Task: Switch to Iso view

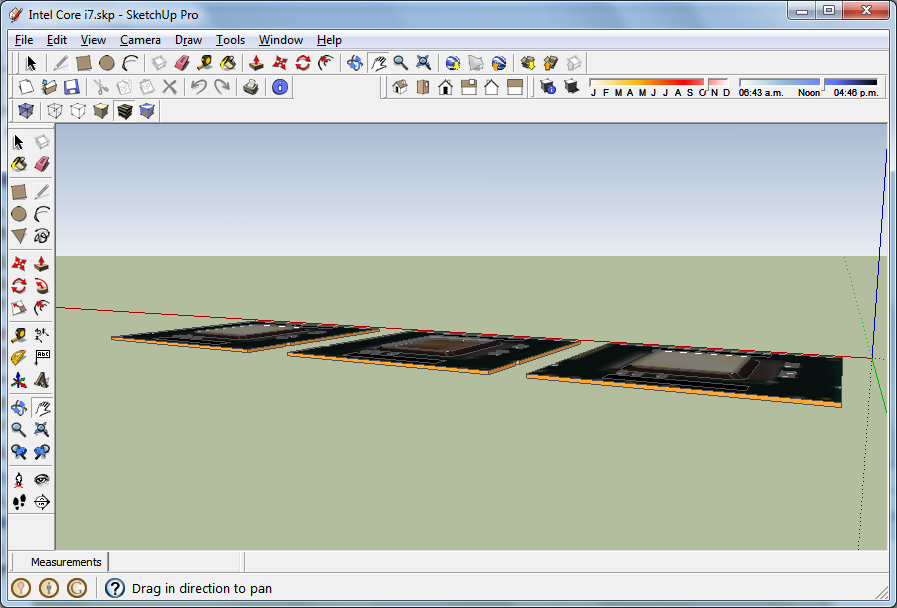Action: pyautogui.click(x=400, y=87)
